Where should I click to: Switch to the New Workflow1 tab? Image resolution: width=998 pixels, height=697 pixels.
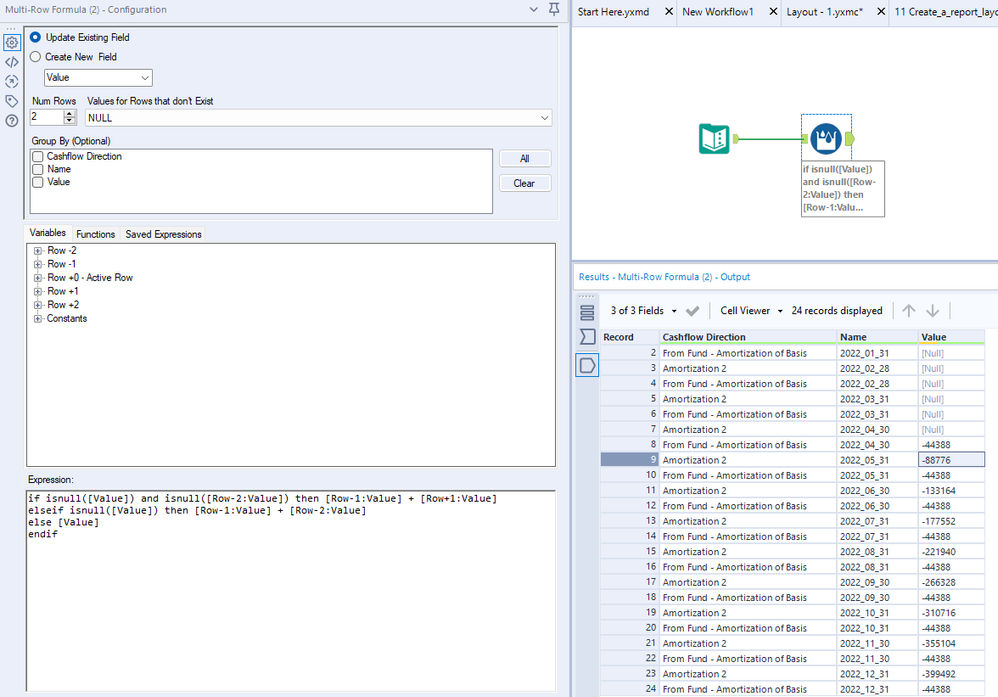pos(717,12)
